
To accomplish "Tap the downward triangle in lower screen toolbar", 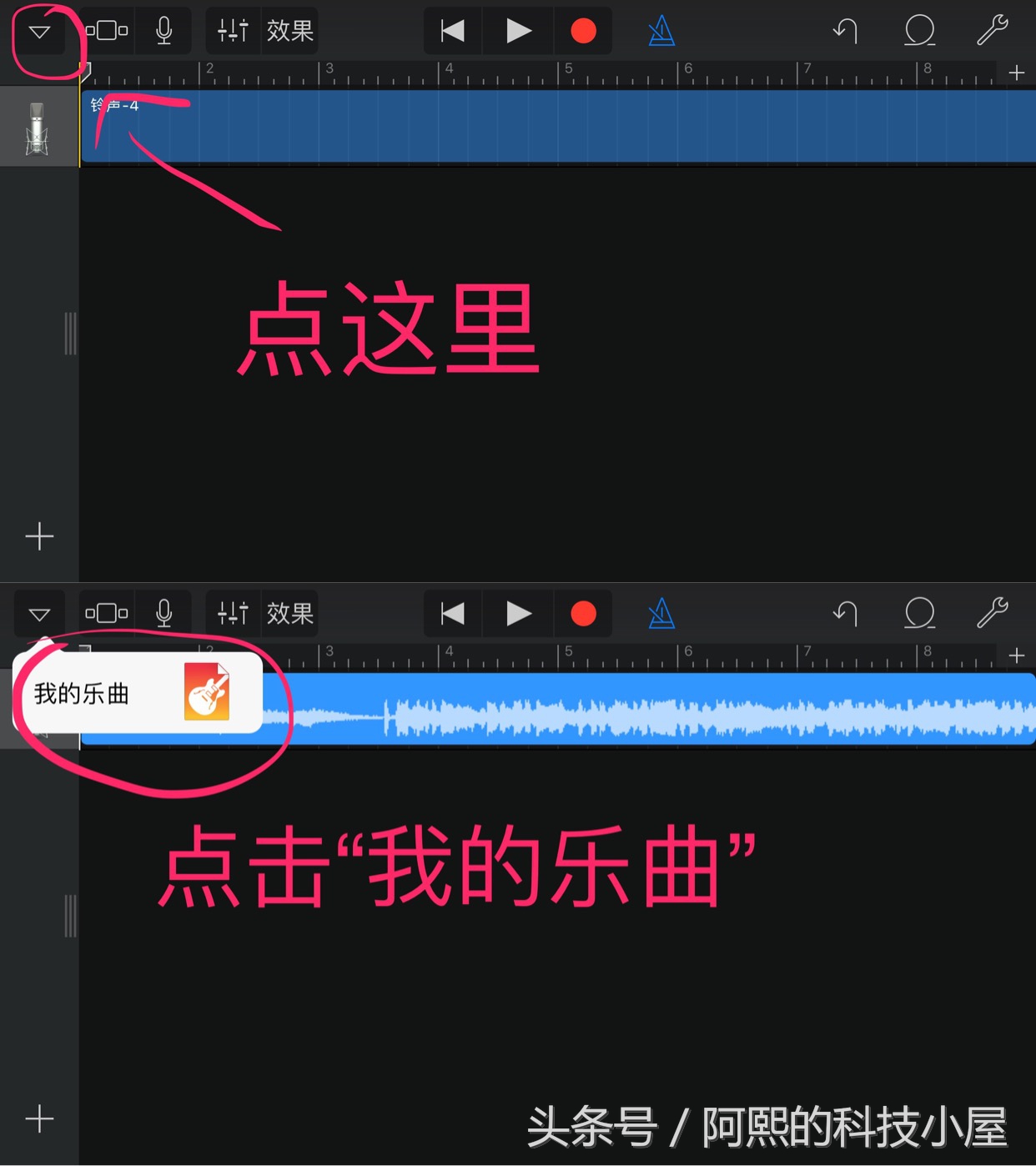I will (x=39, y=614).
